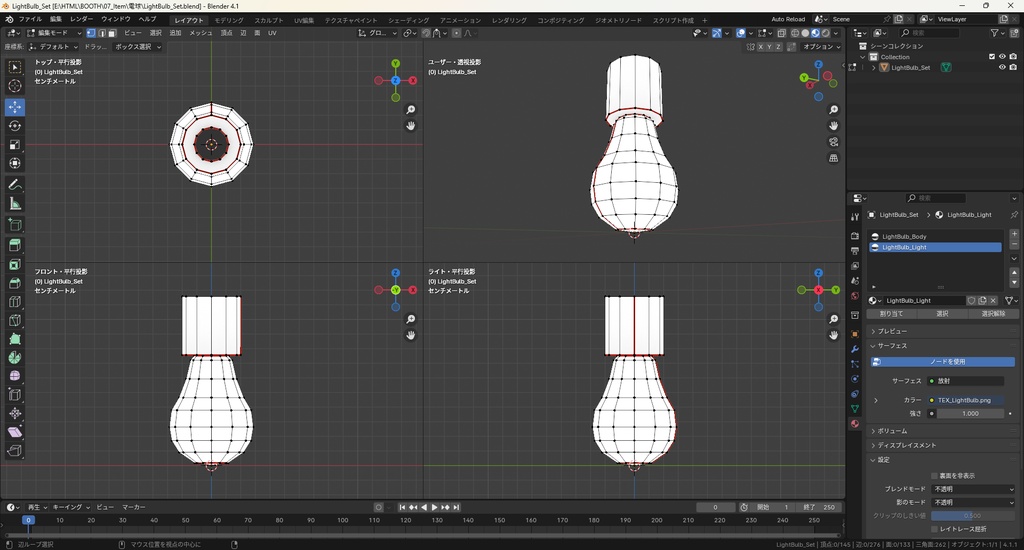
Task: Open the Tool properties tab
Action: [x=855, y=217]
